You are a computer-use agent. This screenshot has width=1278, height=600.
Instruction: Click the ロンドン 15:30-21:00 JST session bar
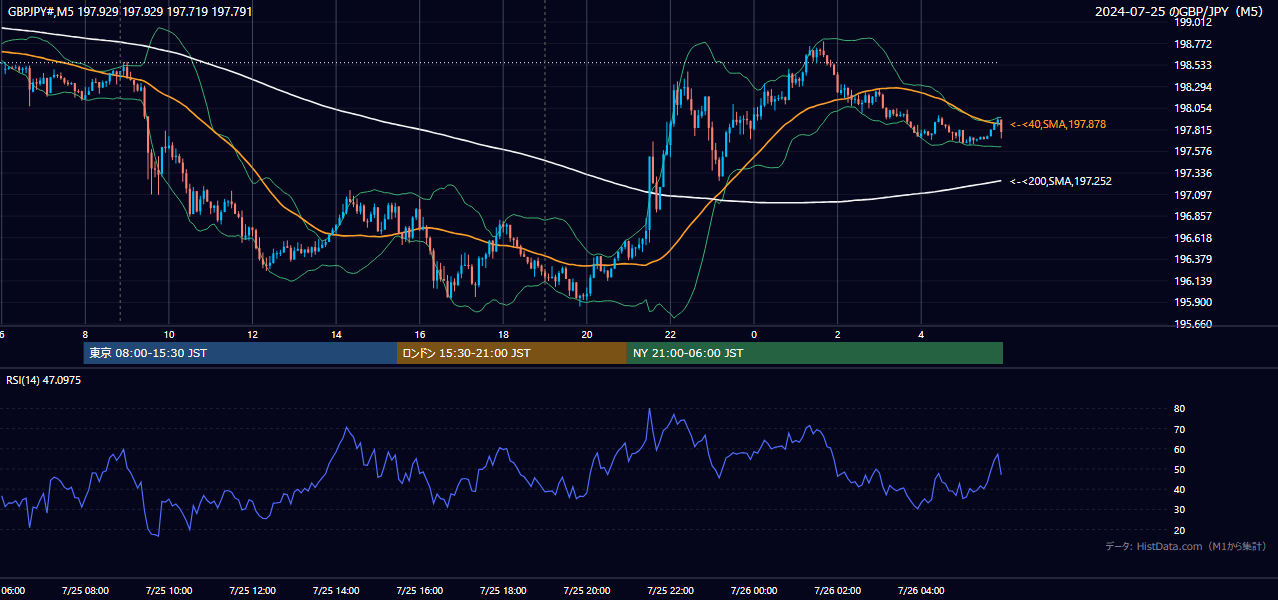tap(512, 353)
